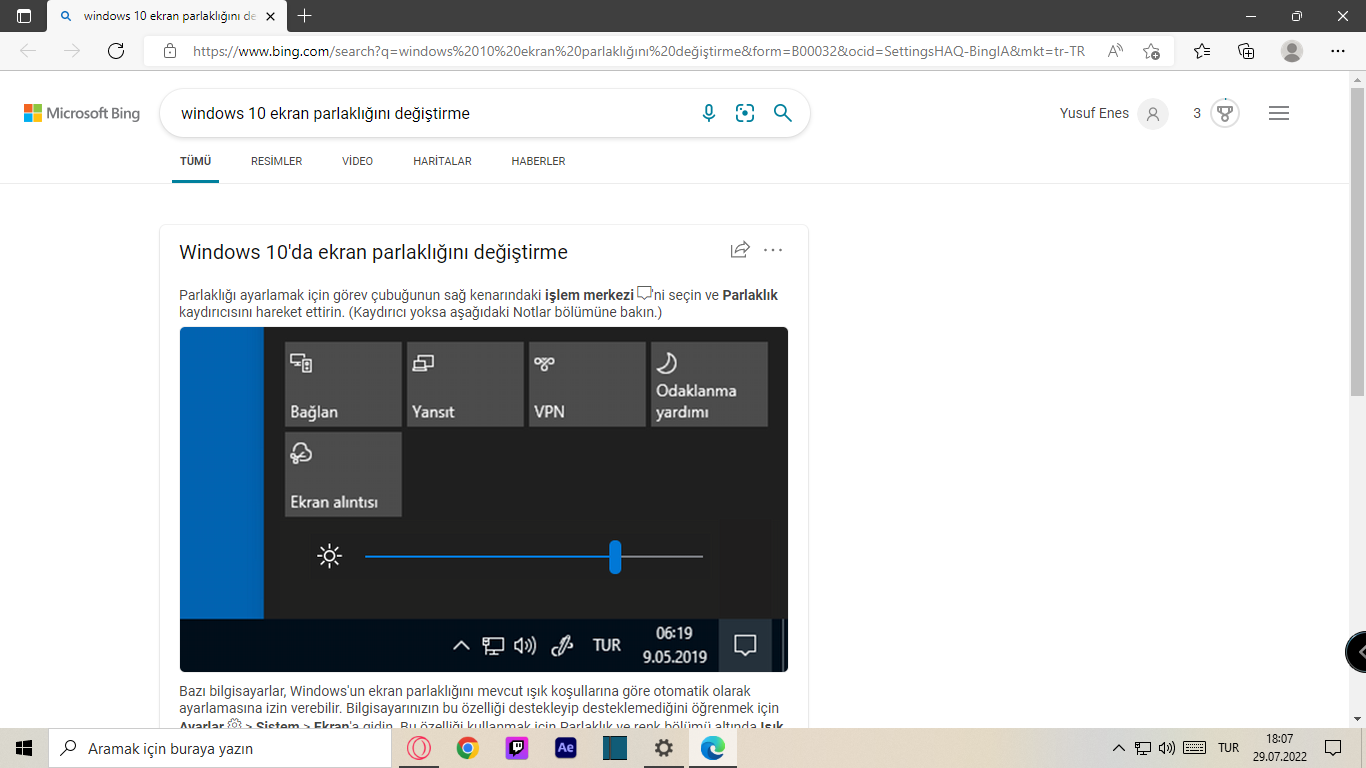Click the browser address bar URL
The height and width of the screenshot is (768, 1366).
639,51
